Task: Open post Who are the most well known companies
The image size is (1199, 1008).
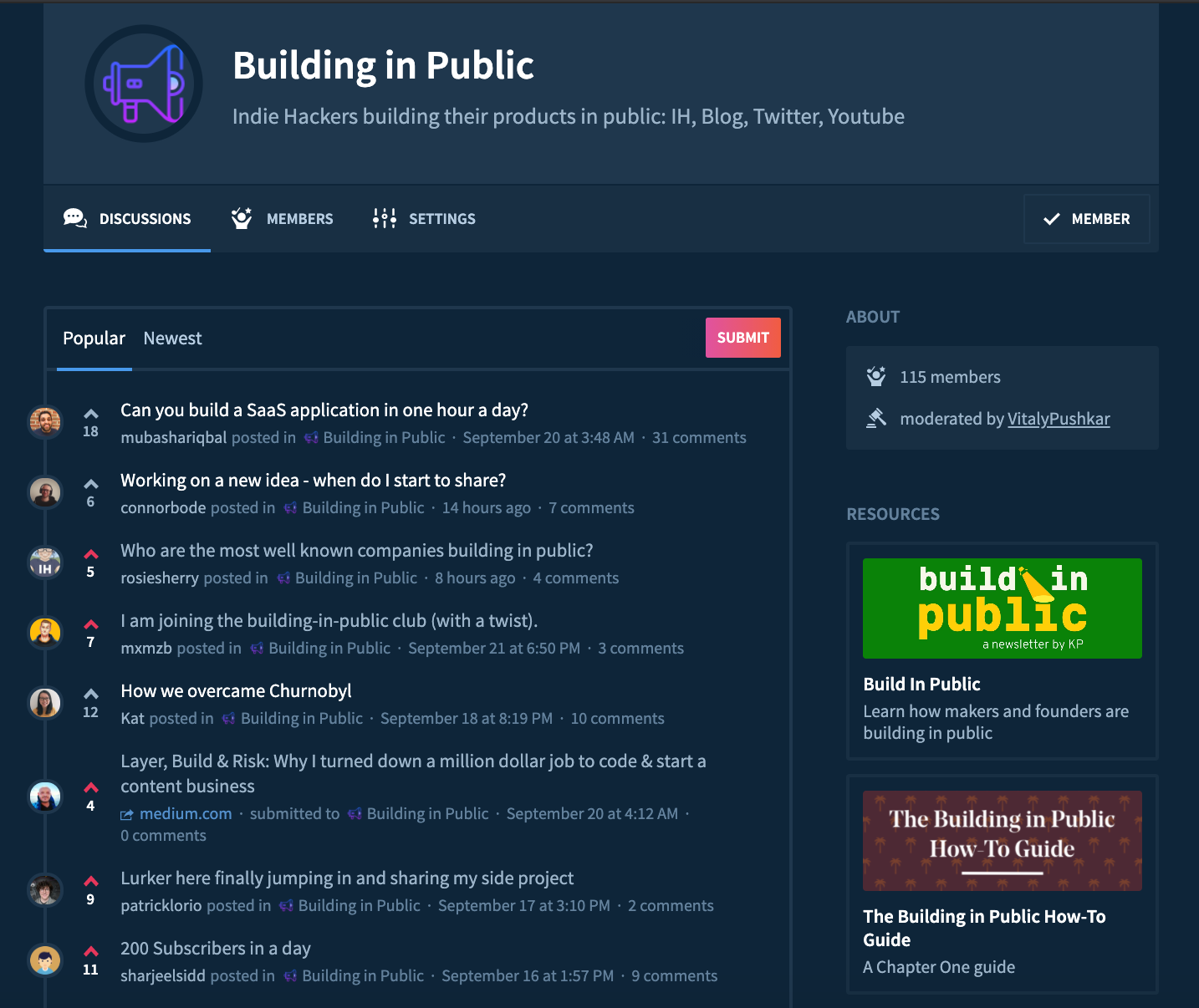Action: pos(357,551)
